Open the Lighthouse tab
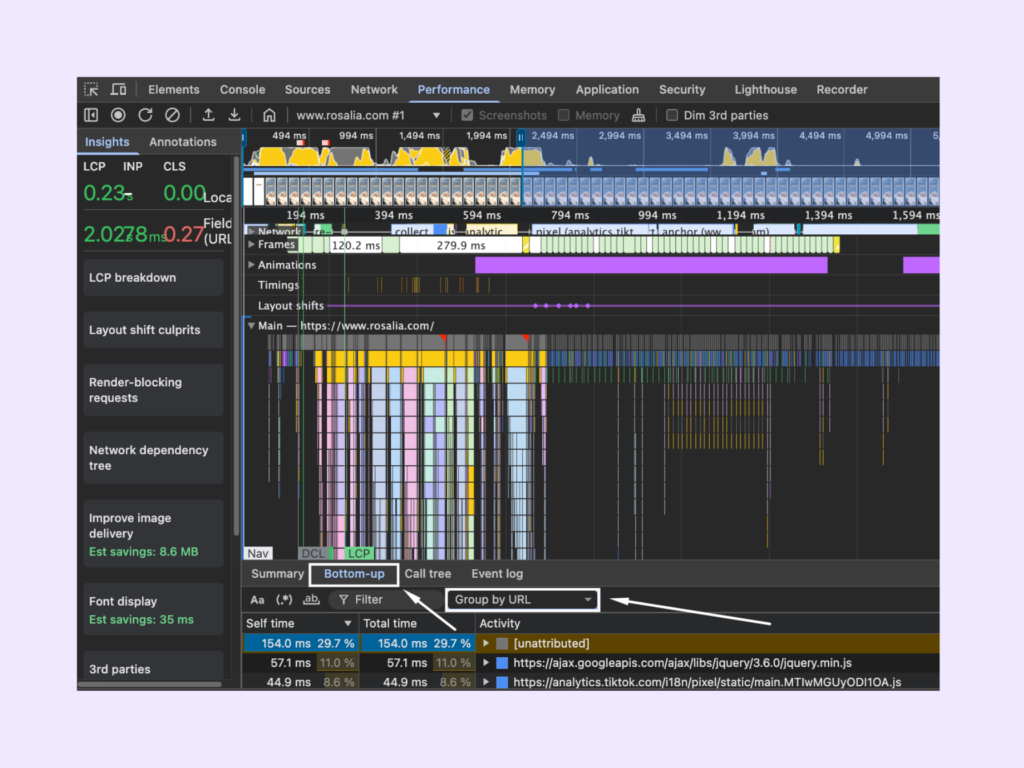The width and height of the screenshot is (1024, 768). coord(765,89)
